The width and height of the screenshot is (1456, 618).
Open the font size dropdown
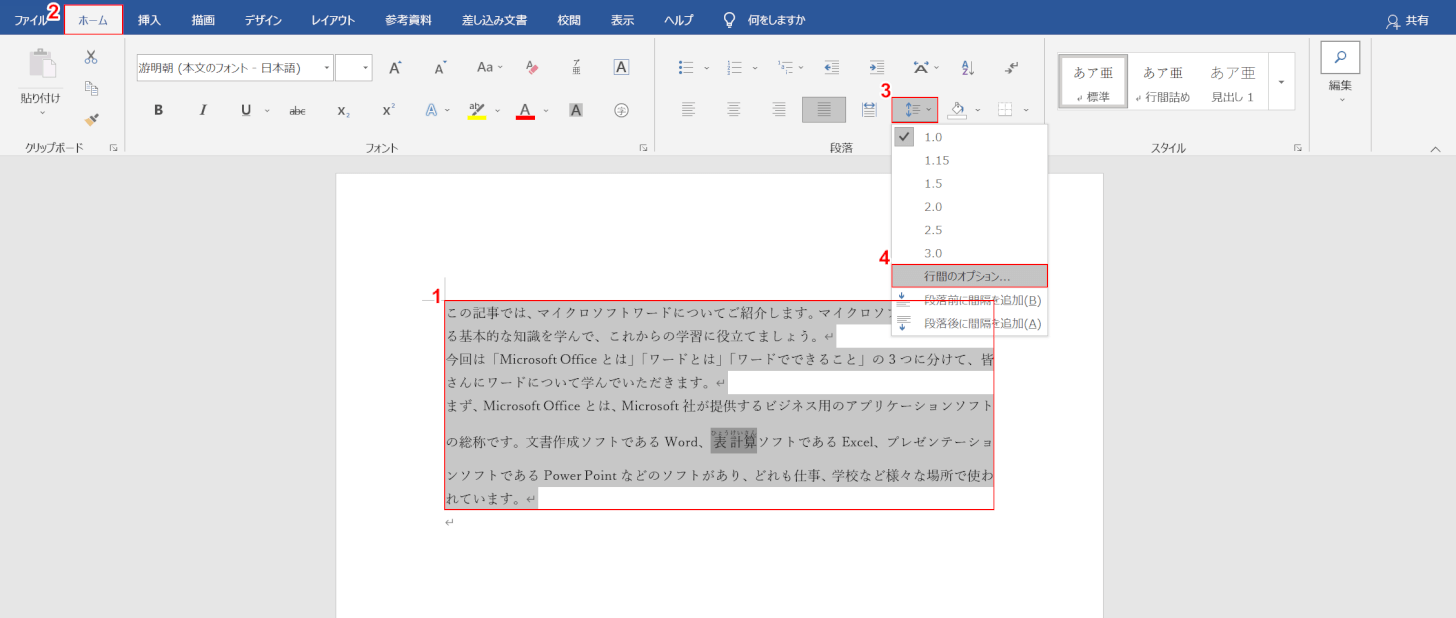(x=365, y=67)
